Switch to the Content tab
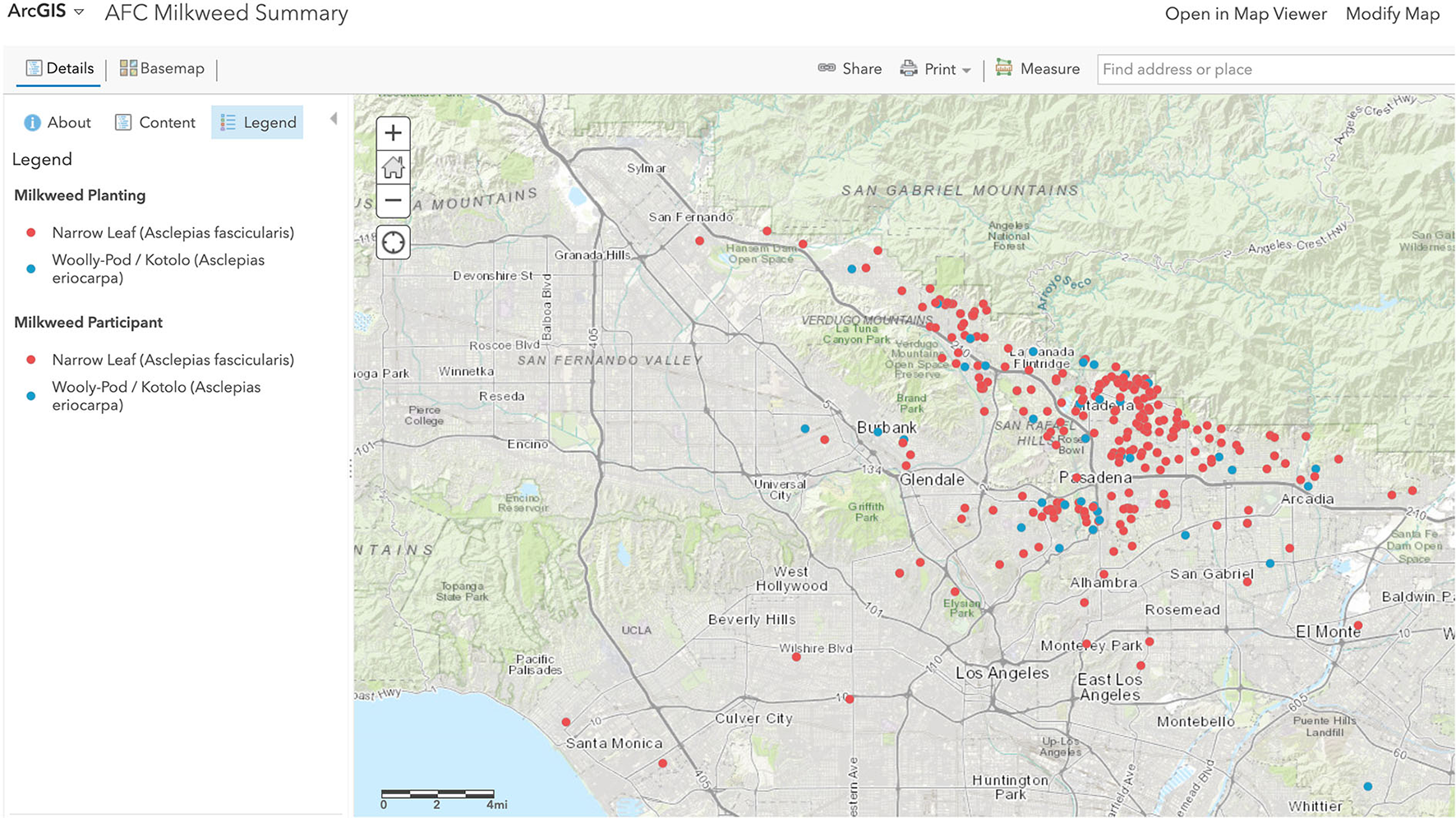Image resolution: width=1456 pixels, height=818 pixels. click(x=155, y=122)
